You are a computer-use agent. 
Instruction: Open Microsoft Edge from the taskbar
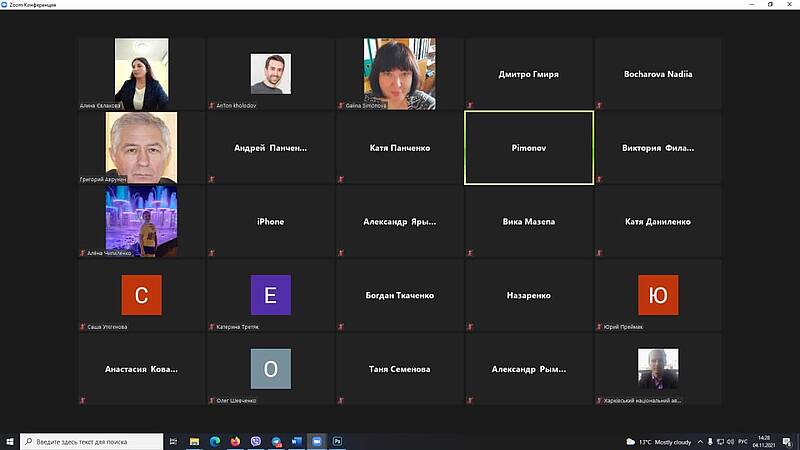[214, 441]
